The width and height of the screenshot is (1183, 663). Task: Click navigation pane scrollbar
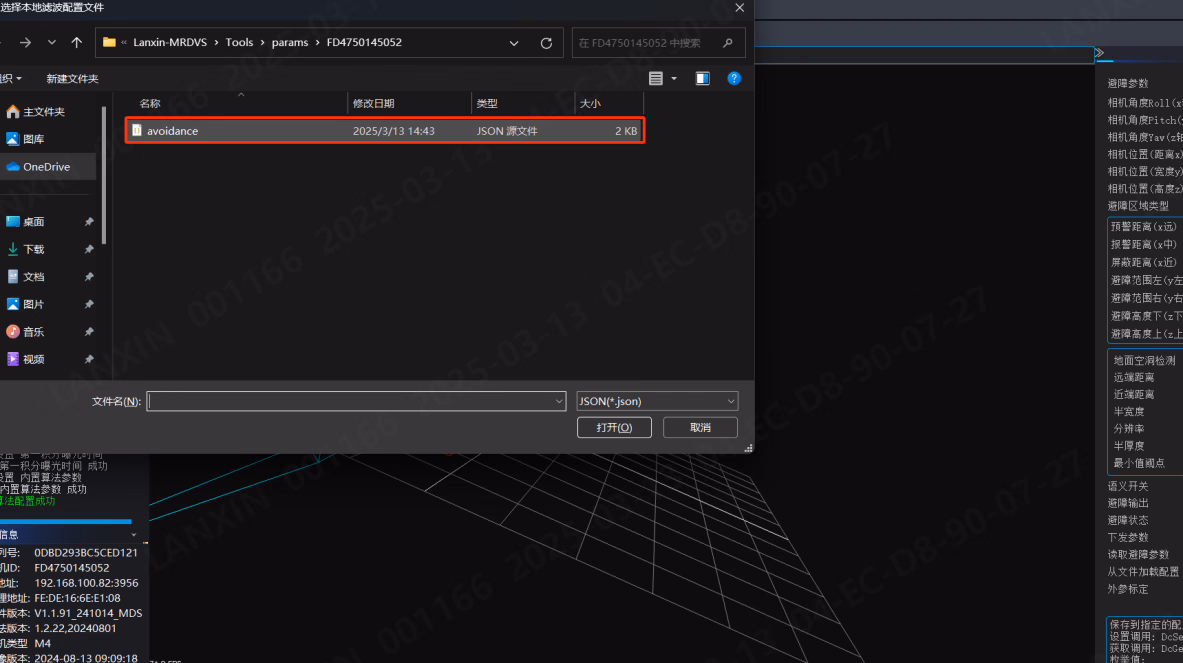103,175
